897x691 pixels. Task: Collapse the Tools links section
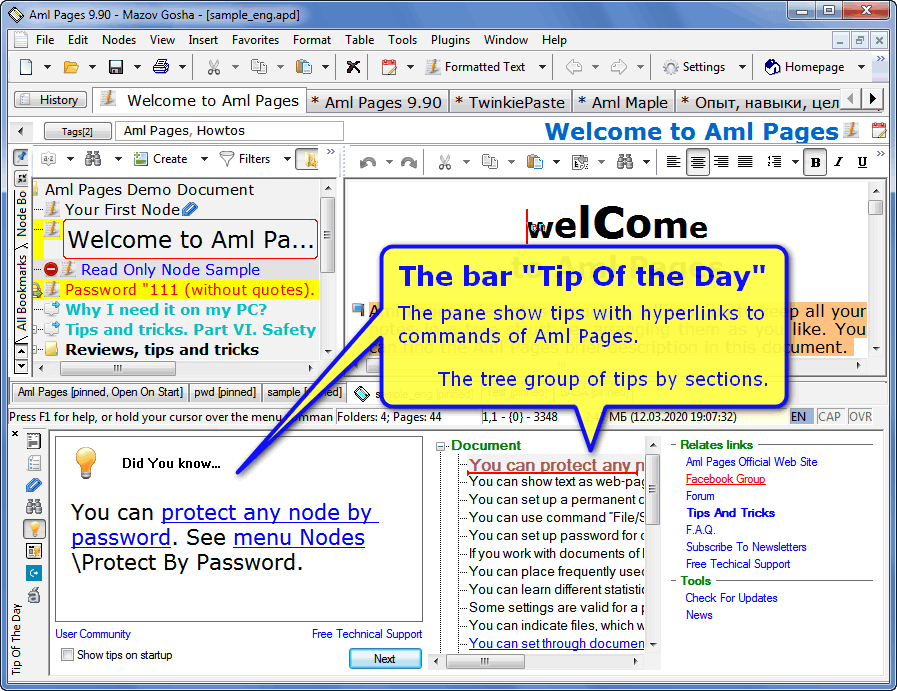pos(673,581)
